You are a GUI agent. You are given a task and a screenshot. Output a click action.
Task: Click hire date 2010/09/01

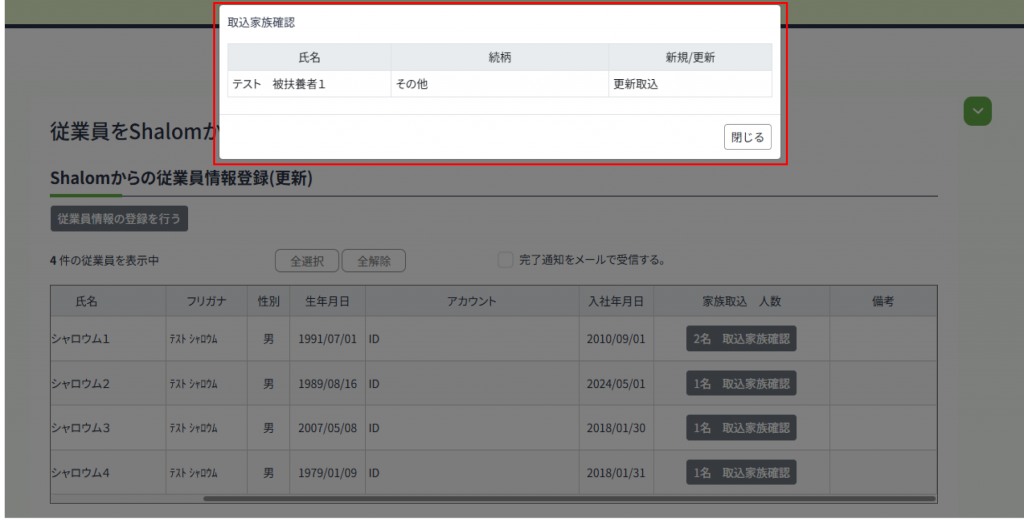[616, 339]
